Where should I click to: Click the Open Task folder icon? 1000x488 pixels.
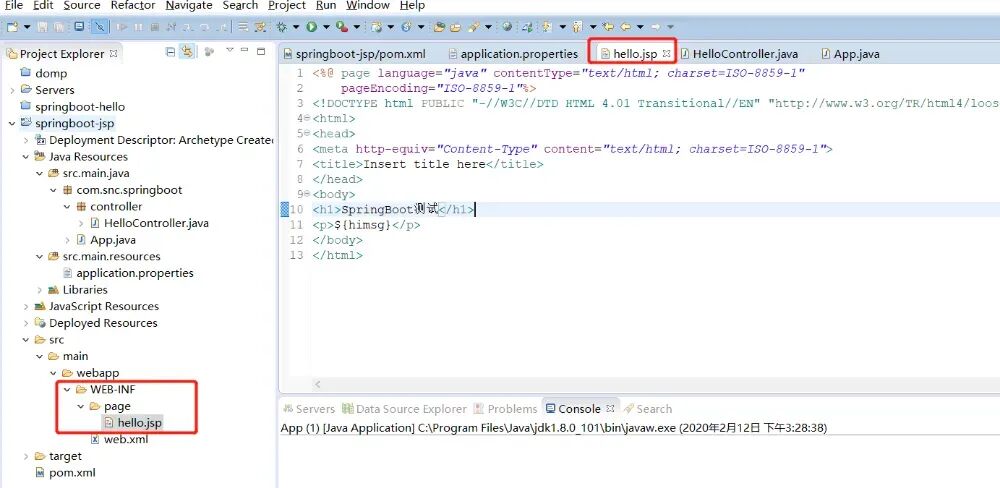pyautogui.click(x=455, y=27)
